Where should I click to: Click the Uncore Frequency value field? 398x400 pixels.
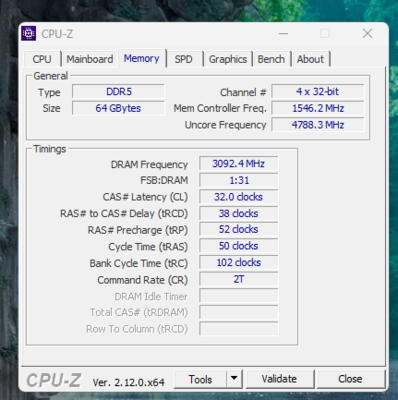coord(318,125)
